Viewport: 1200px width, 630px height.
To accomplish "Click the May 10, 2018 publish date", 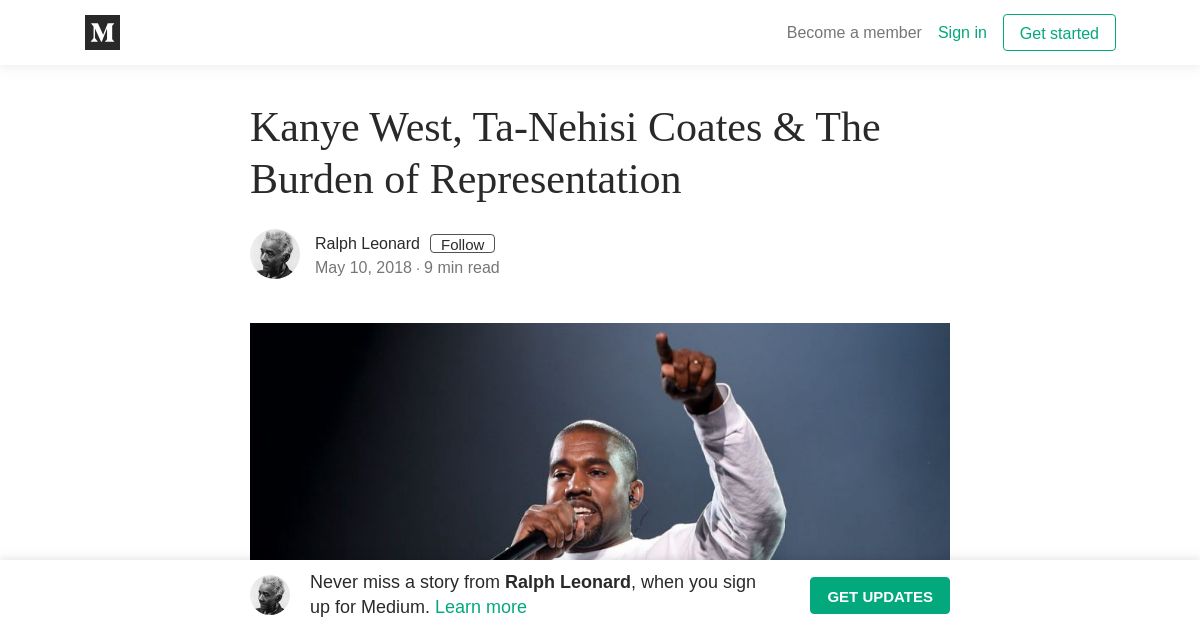I will click(x=363, y=268).
